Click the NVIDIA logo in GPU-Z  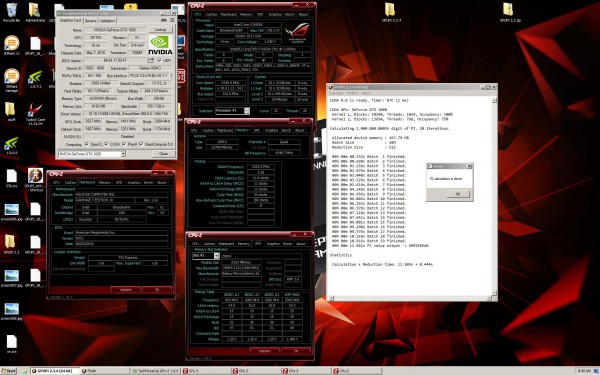[x=160, y=45]
